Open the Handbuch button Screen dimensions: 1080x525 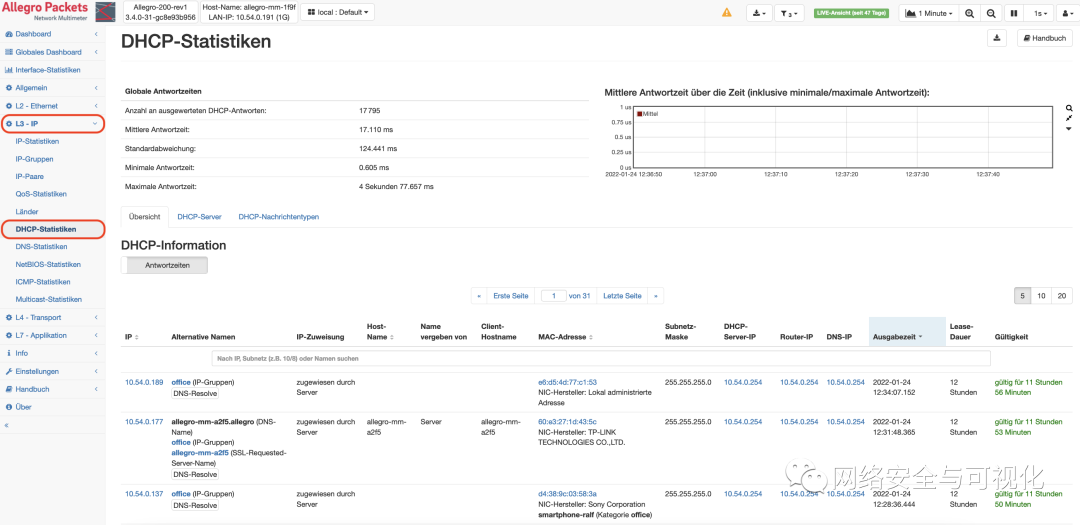click(x=1045, y=38)
